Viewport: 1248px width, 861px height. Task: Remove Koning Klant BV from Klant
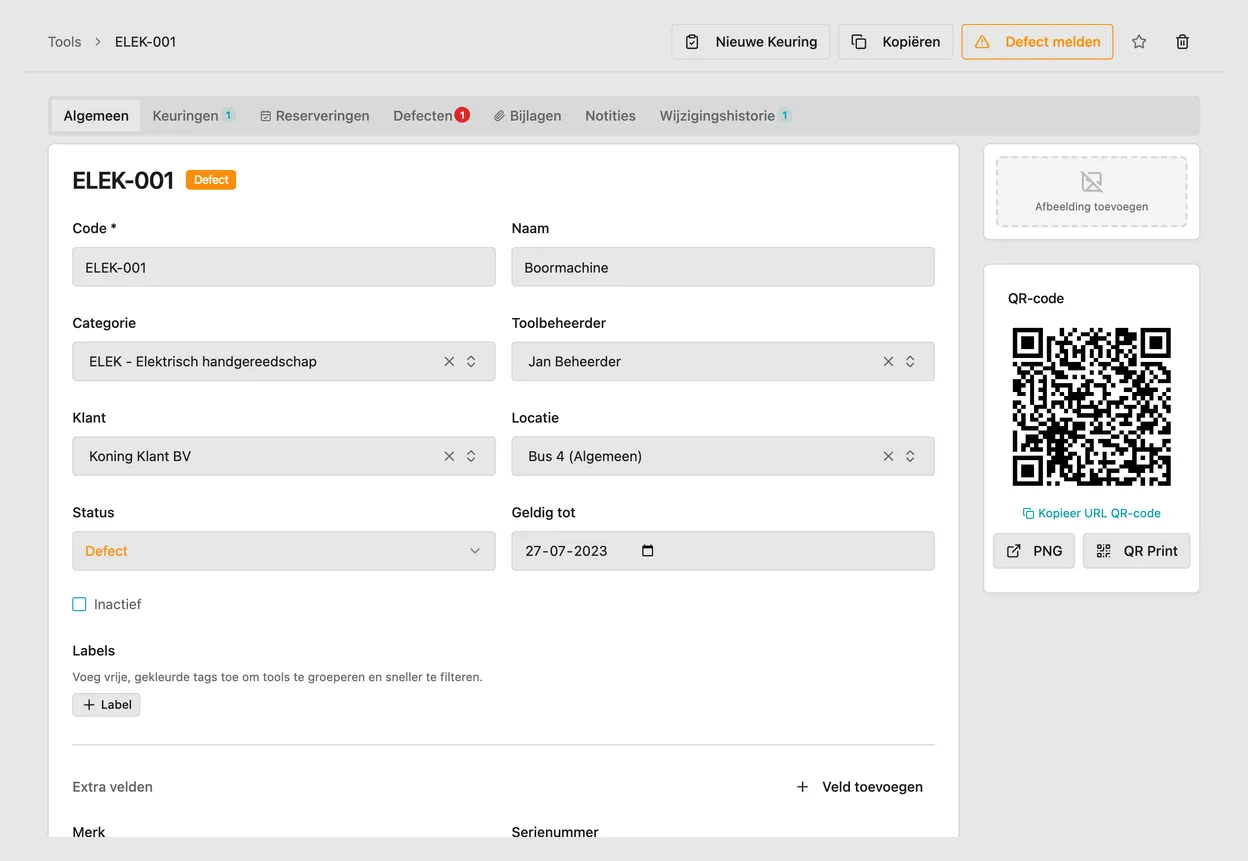pyautogui.click(x=449, y=456)
